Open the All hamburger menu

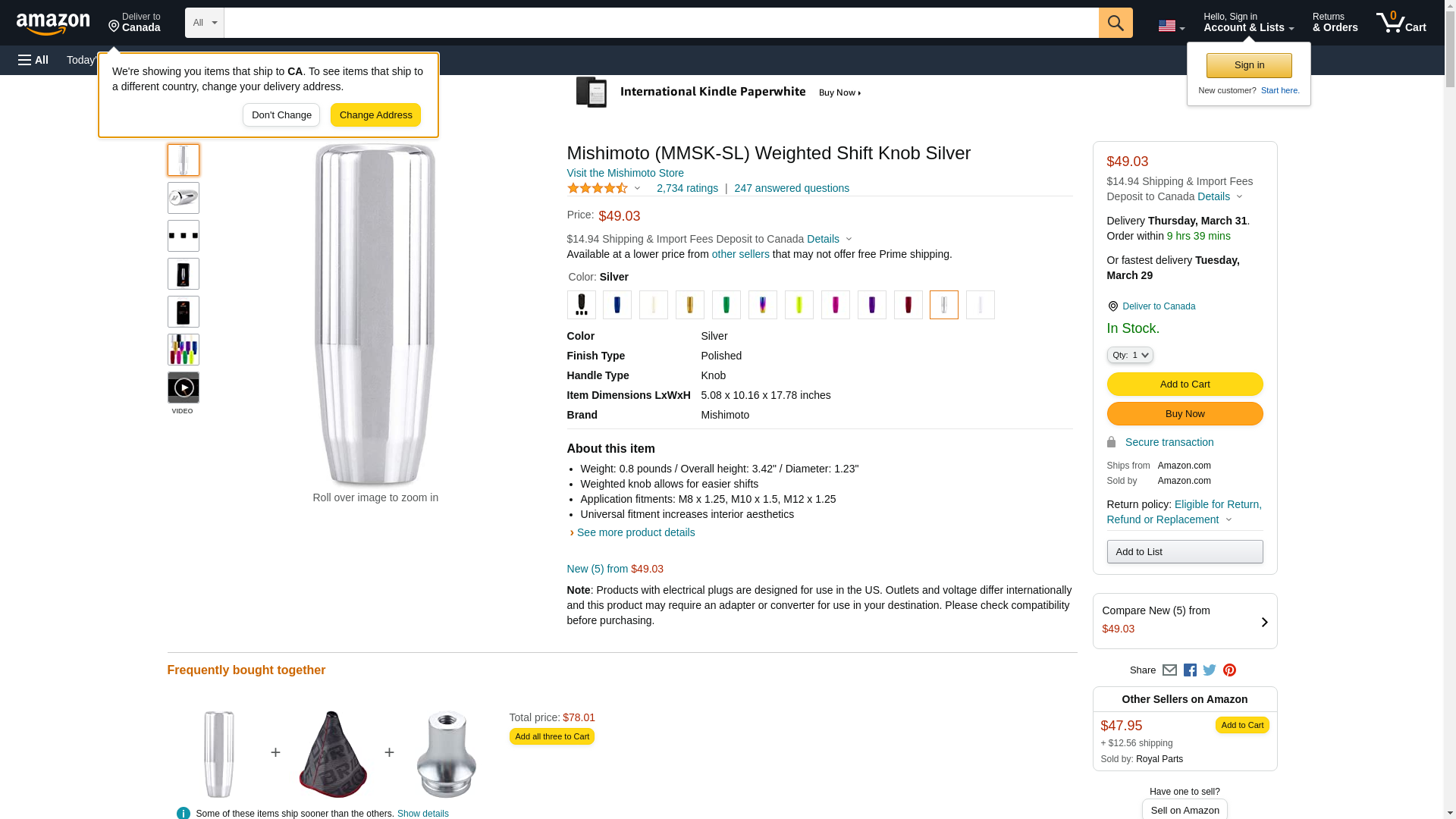(x=33, y=60)
